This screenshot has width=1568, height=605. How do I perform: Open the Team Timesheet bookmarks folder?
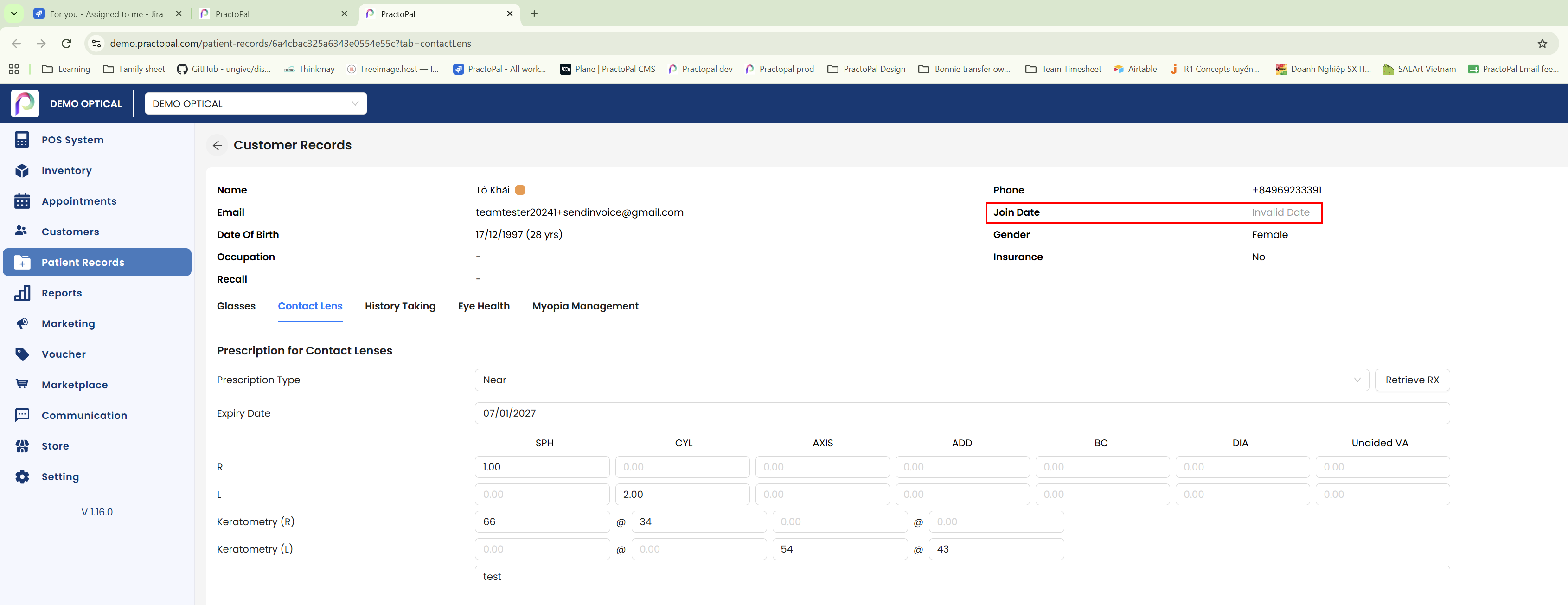click(x=1063, y=69)
